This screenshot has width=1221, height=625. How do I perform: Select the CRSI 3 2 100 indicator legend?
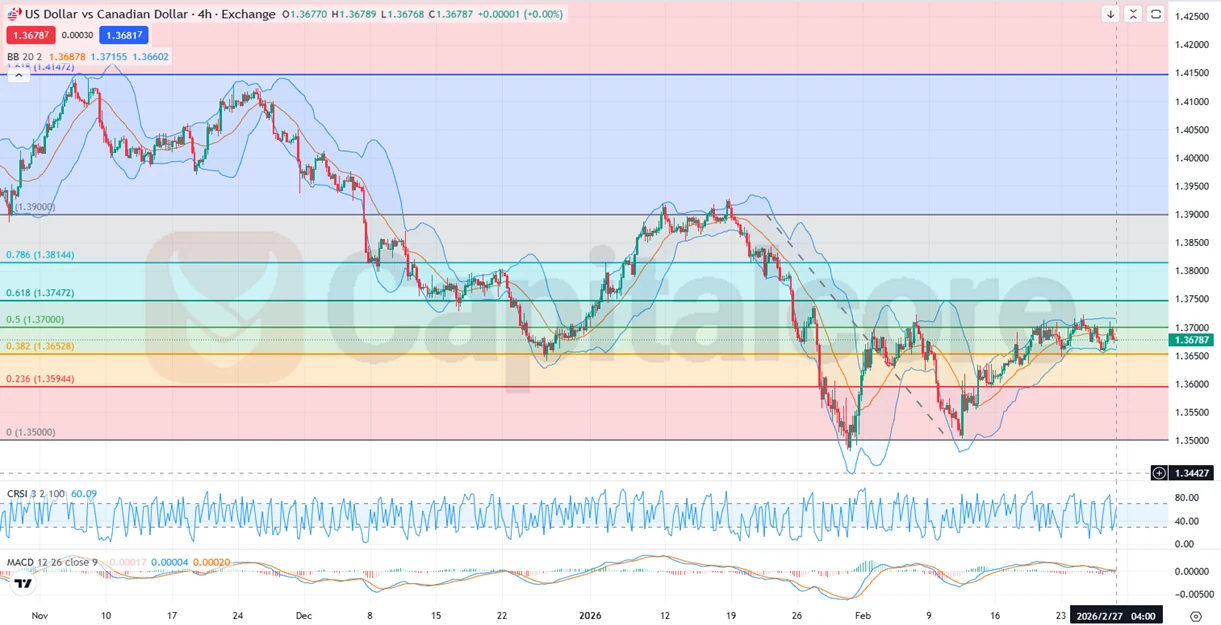[x=37, y=494]
